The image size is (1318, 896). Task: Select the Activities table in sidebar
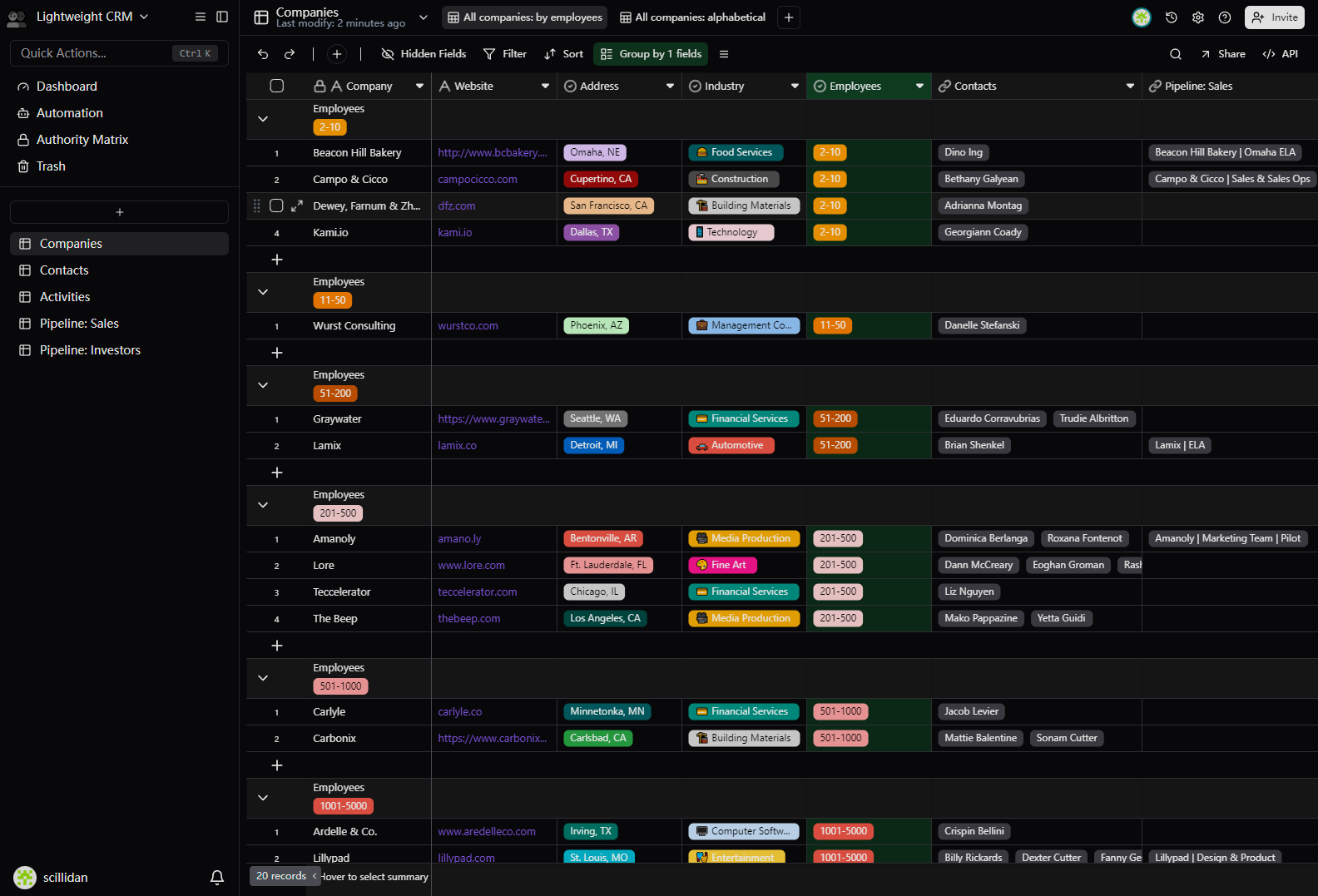[x=119, y=297]
